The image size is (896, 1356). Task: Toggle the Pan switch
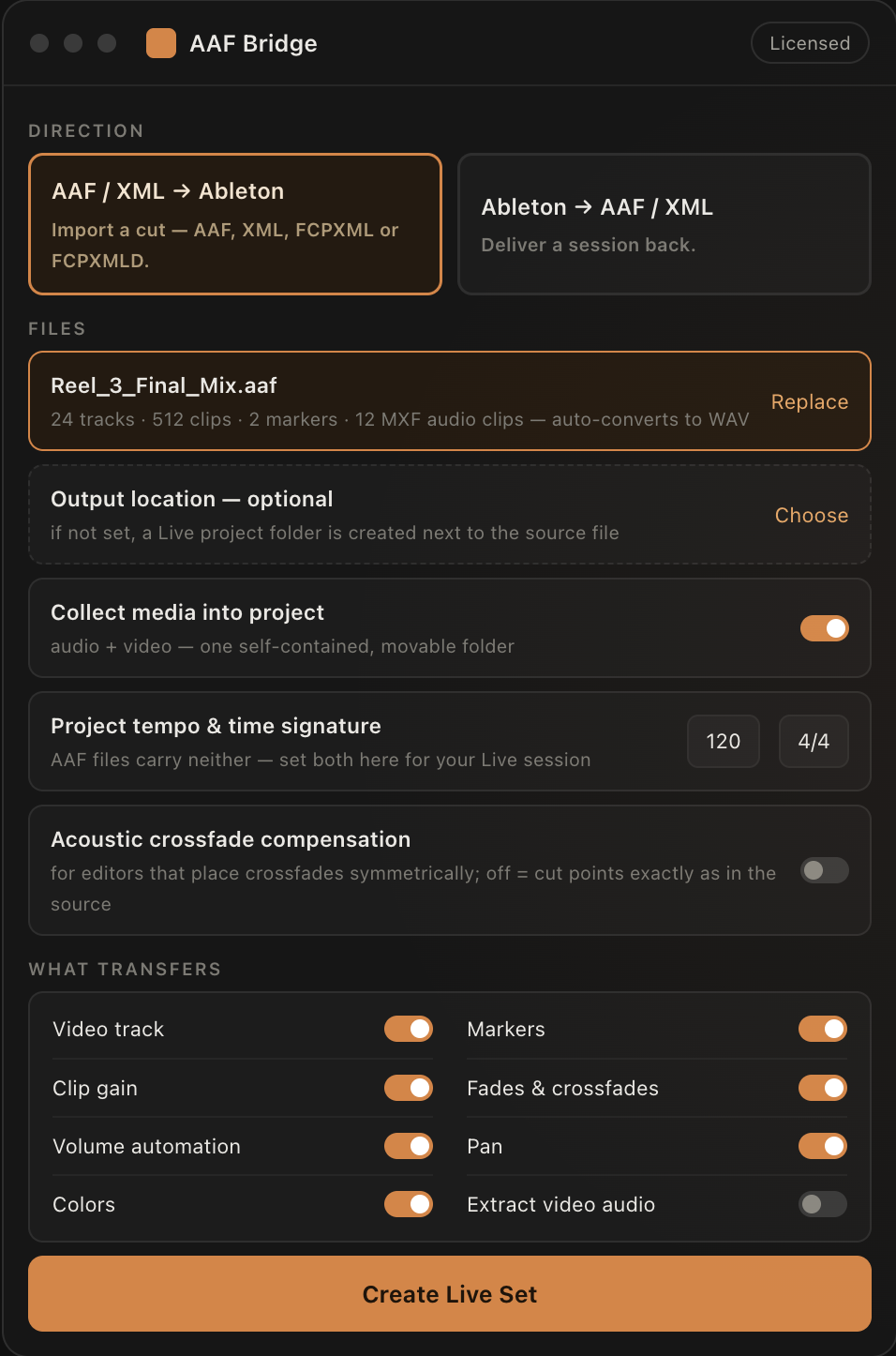[x=823, y=1146]
